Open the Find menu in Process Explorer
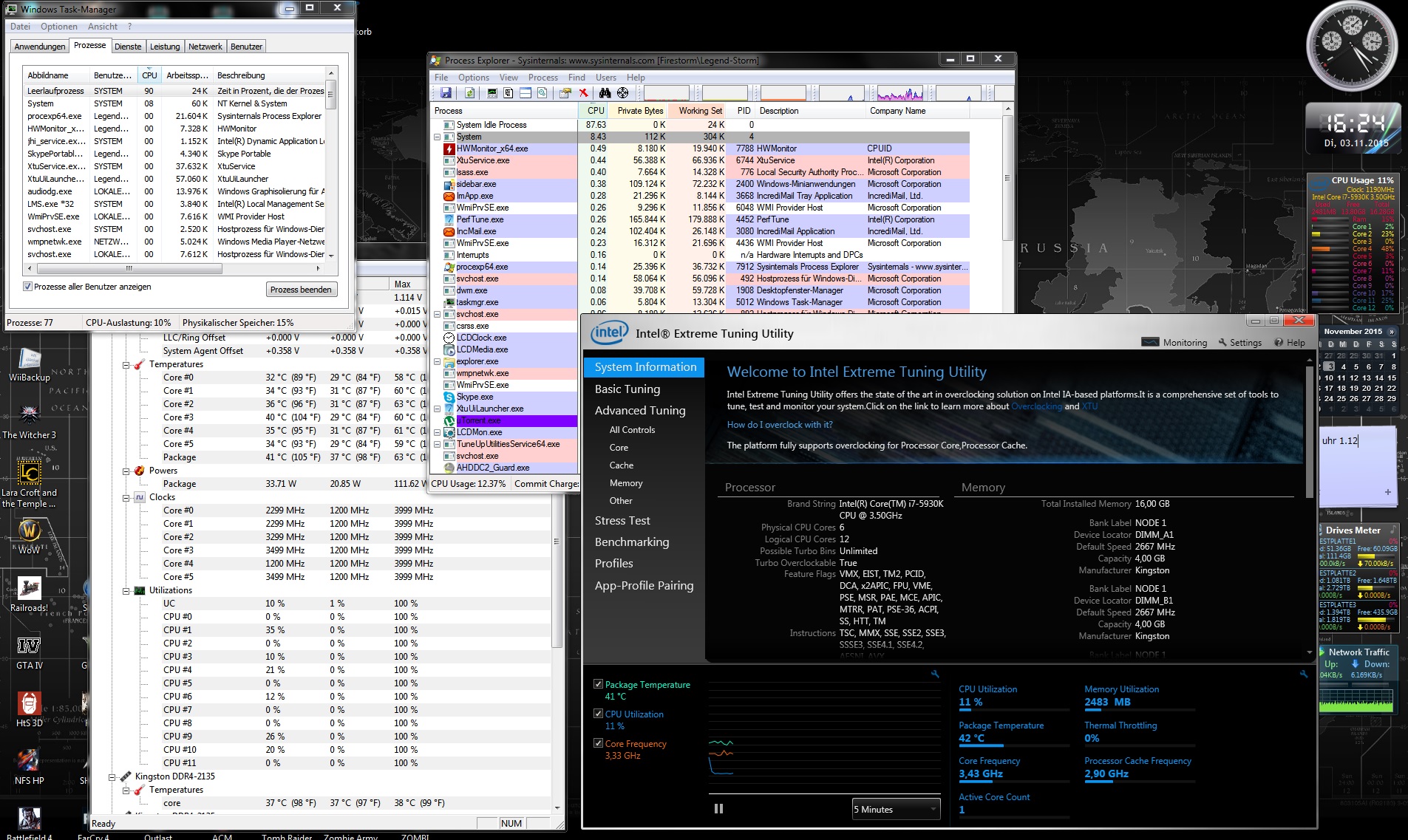 click(577, 77)
